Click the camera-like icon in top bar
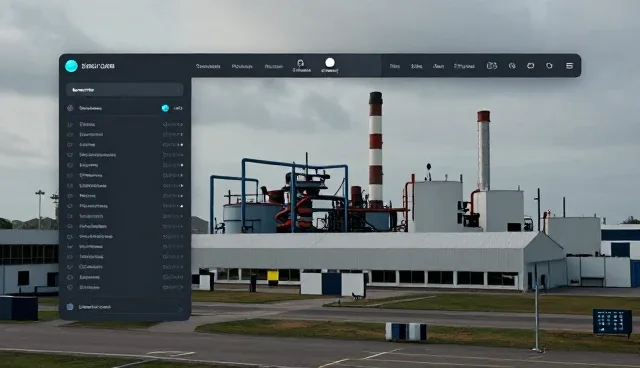The height and width of the screenshot is (368, 640). click(492, 66)
